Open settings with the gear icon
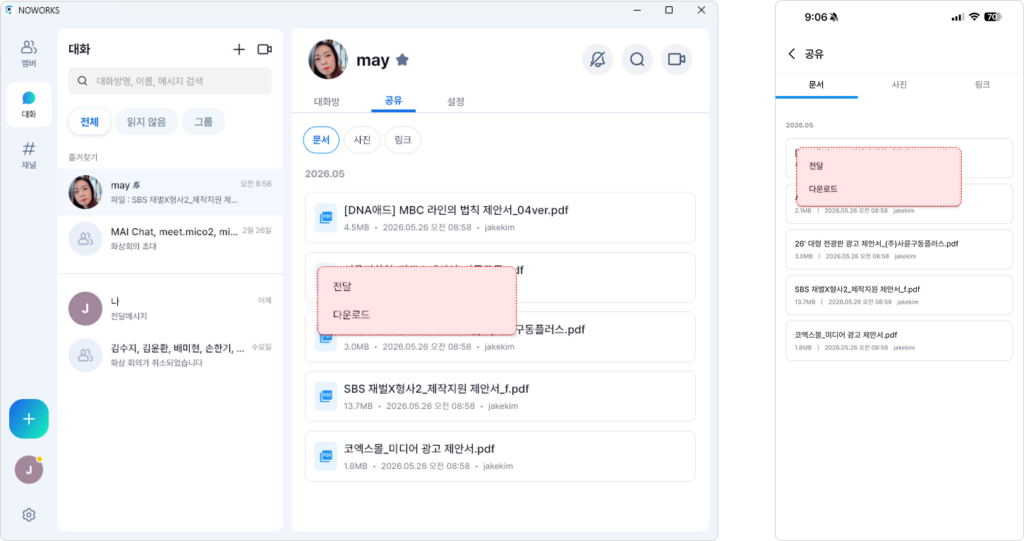This screenshot has width=1024, height=541. coord(29,515)
